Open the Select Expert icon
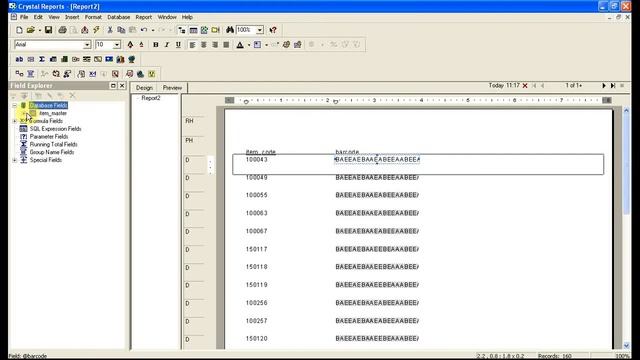This screenshot has width=640, height=360. (x=67, y=74)
